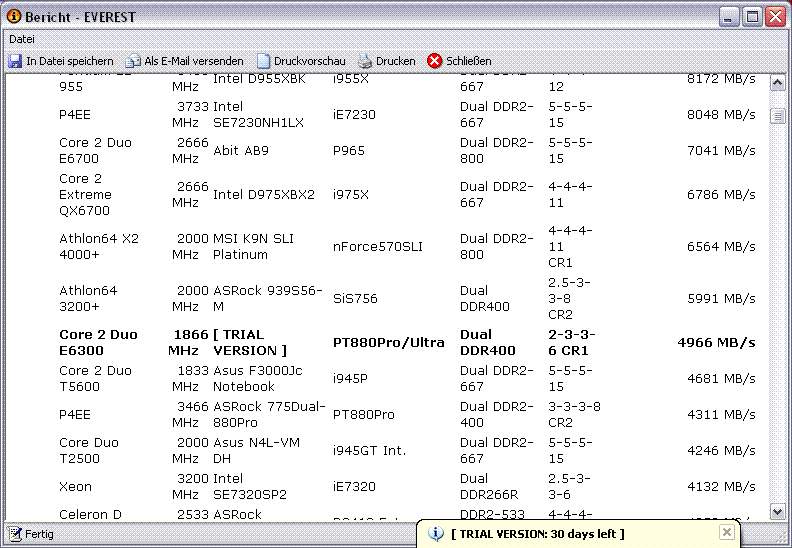The width and height of the screenshot is (792, 548).
Task: Click the Celeron D processor cell
Action: (x=90, y=514)
